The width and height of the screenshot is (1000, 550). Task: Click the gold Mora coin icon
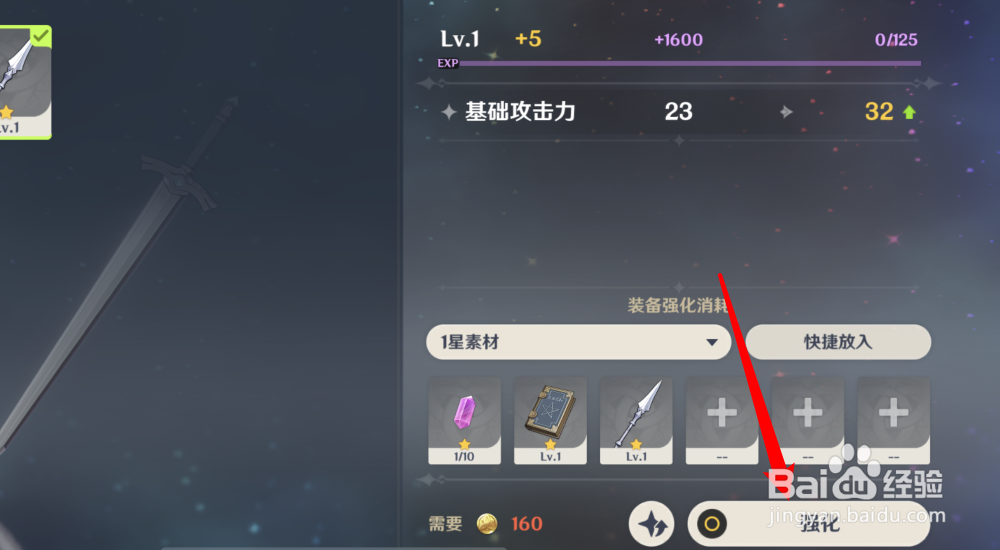point(487,524)
